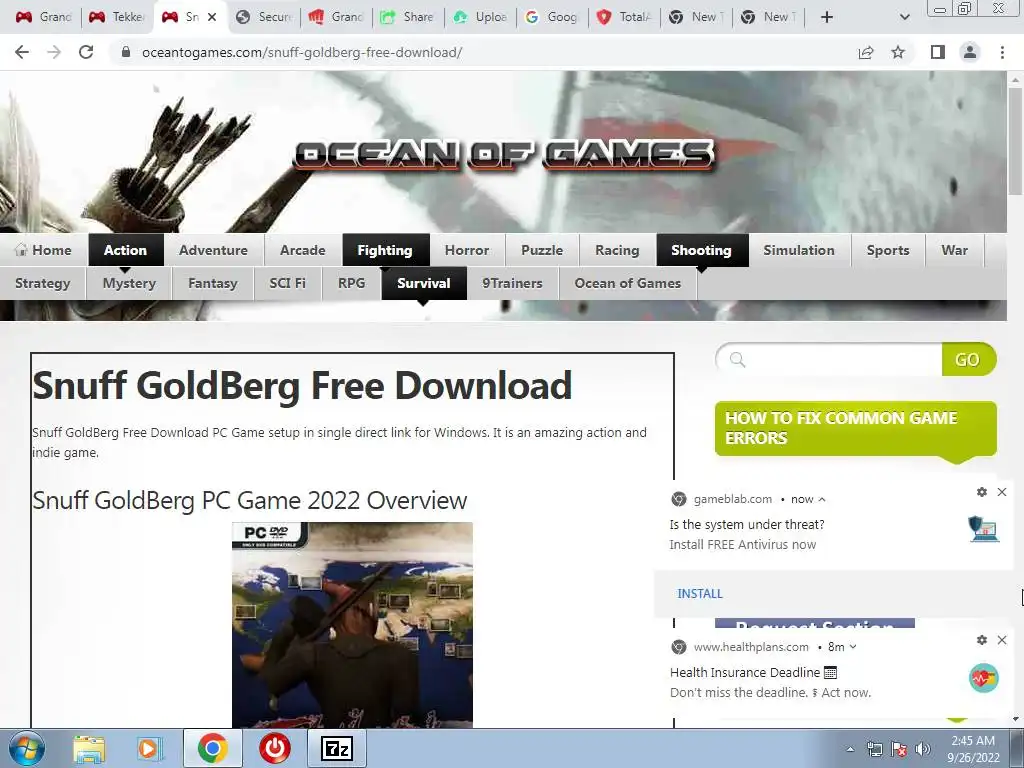Dismiss the healthplans.com notification

click(1002, 640)
